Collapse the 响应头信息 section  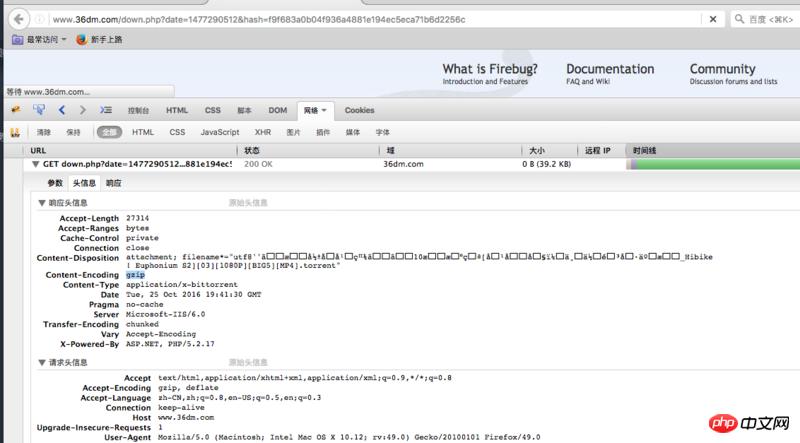[x=42, y=203]
